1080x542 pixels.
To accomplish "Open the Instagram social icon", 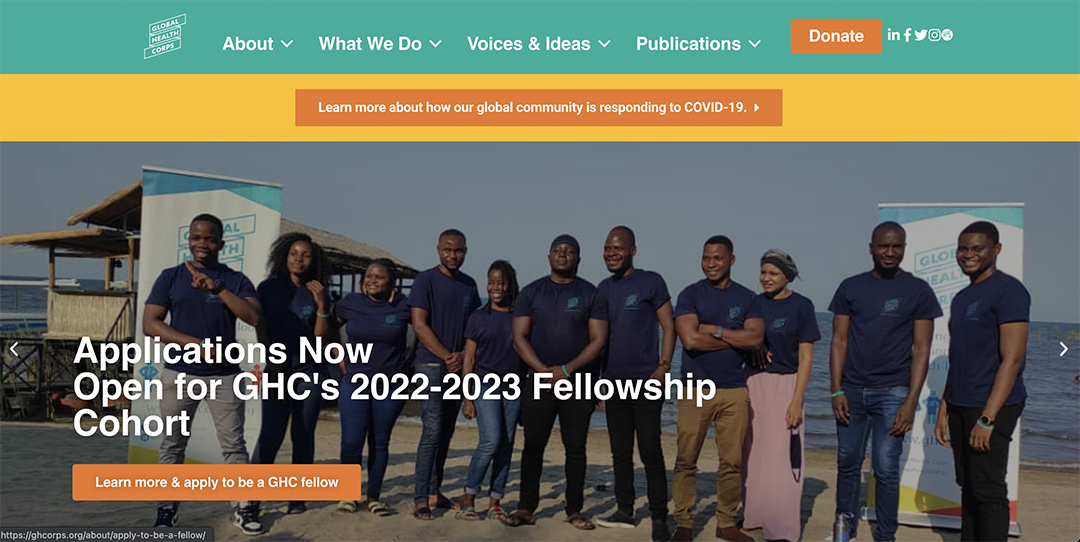I will coord(934,35).
